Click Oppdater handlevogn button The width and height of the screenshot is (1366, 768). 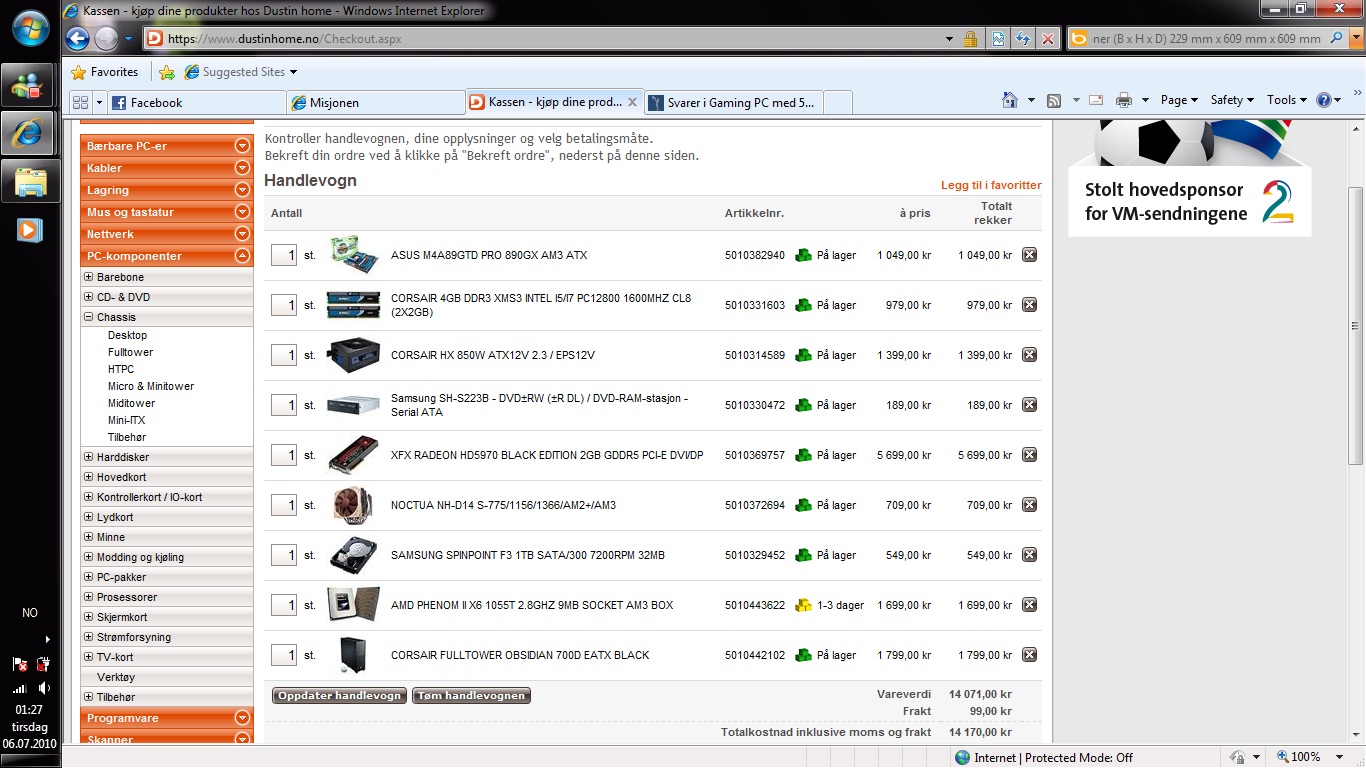coord(339,696)
